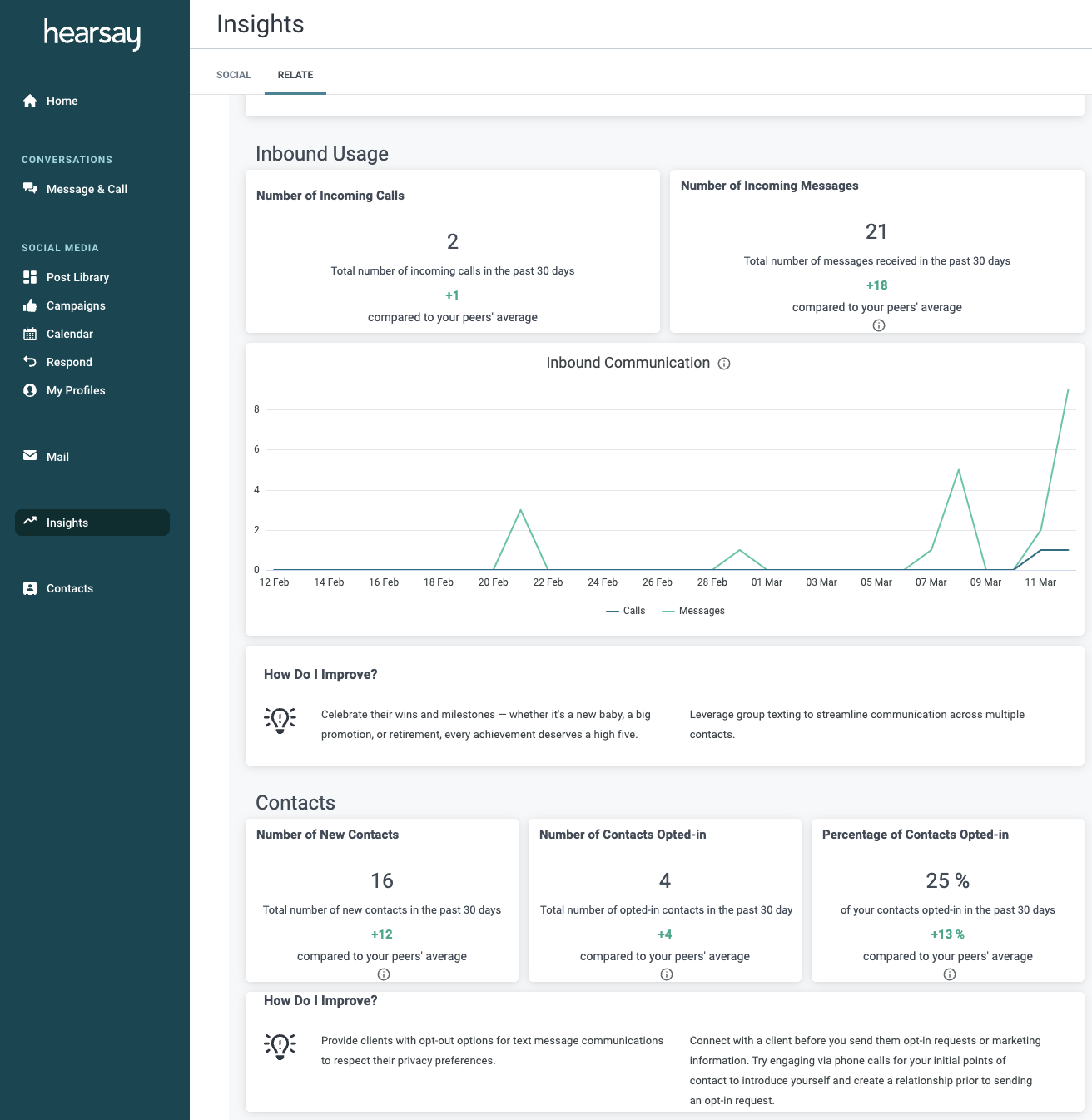Image resolution: width=1092 pixels, height=1120 pixels.
Task: Click opt-out options improvement tip text
Action: click(492, 1051)
